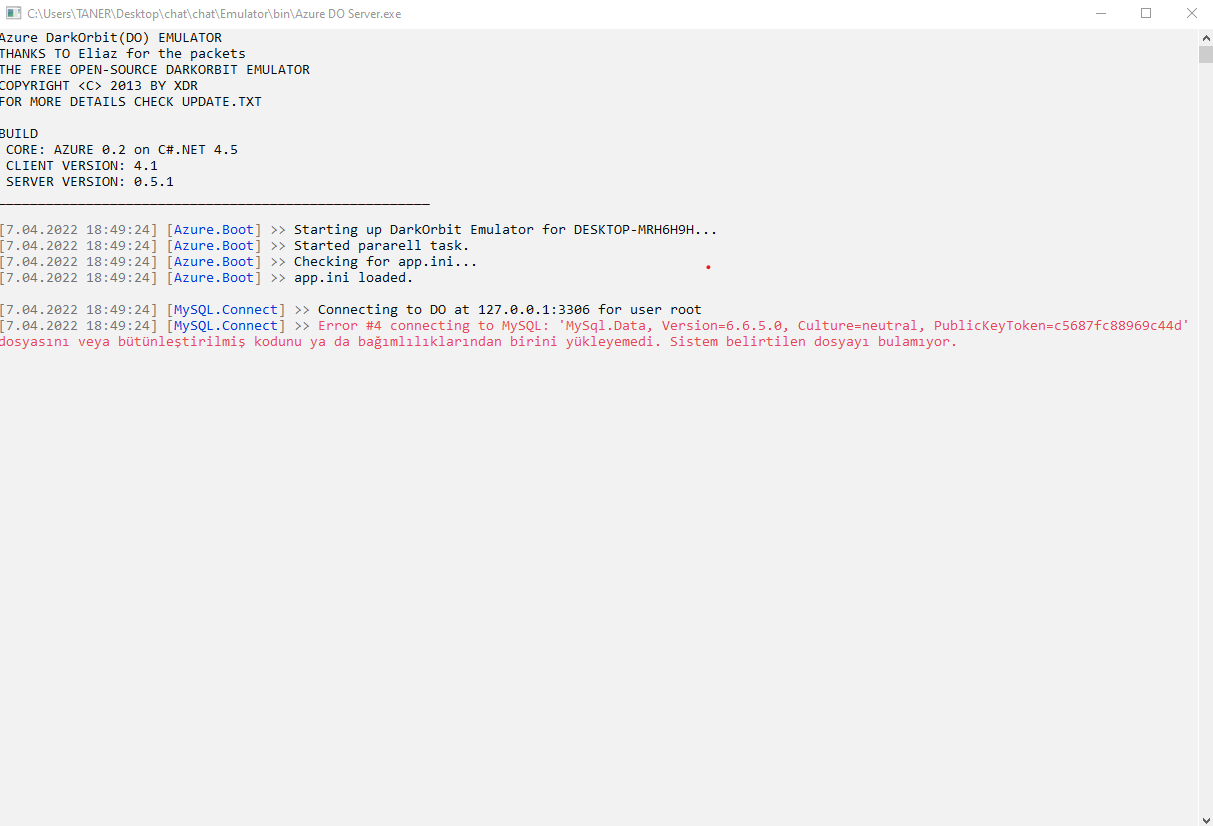Click the 'BUILD' heading text

click(x=19, y=134)
